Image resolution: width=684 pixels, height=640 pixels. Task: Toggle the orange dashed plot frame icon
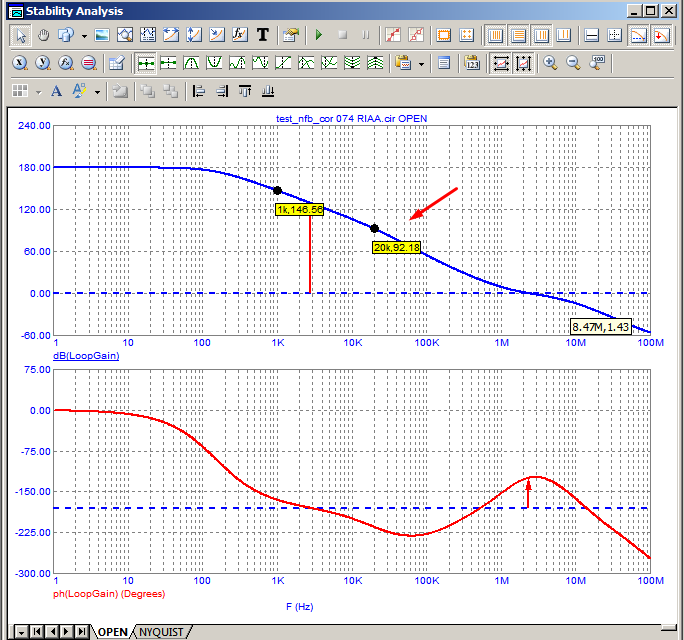(444, 35)
